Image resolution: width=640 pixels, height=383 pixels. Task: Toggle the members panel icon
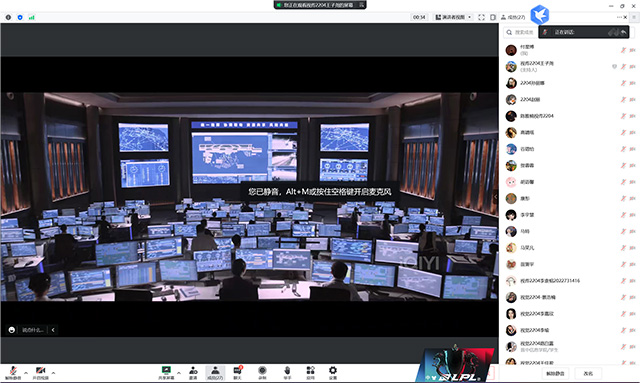click(x=215, y=372)
